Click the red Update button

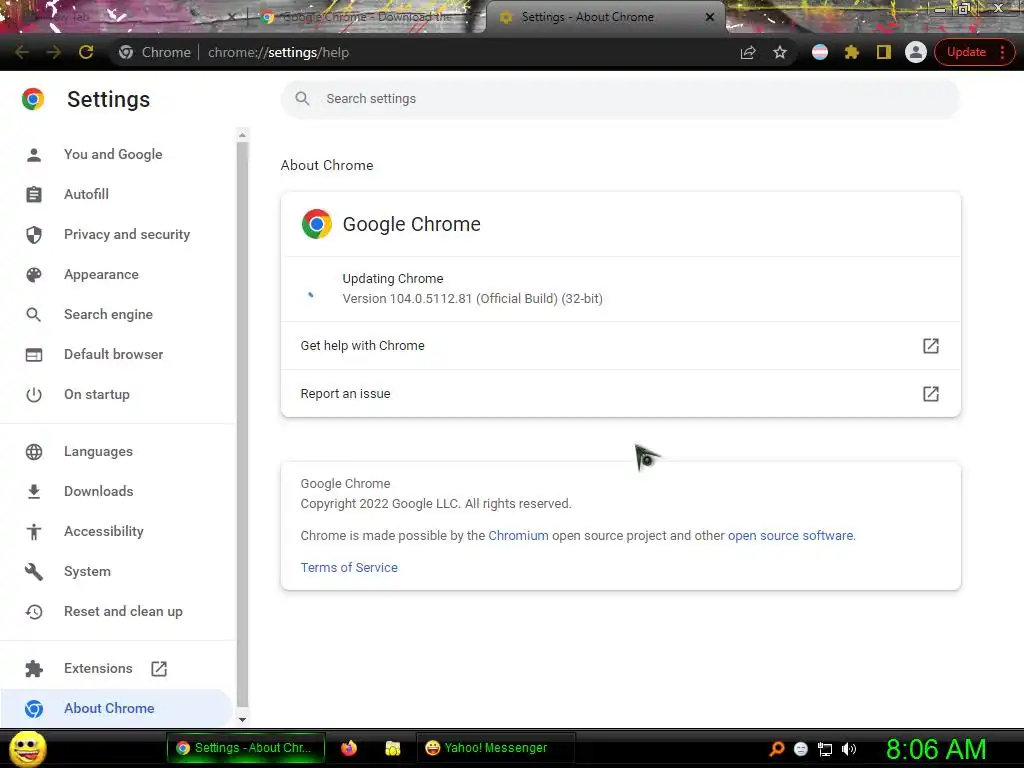(967, 52)
